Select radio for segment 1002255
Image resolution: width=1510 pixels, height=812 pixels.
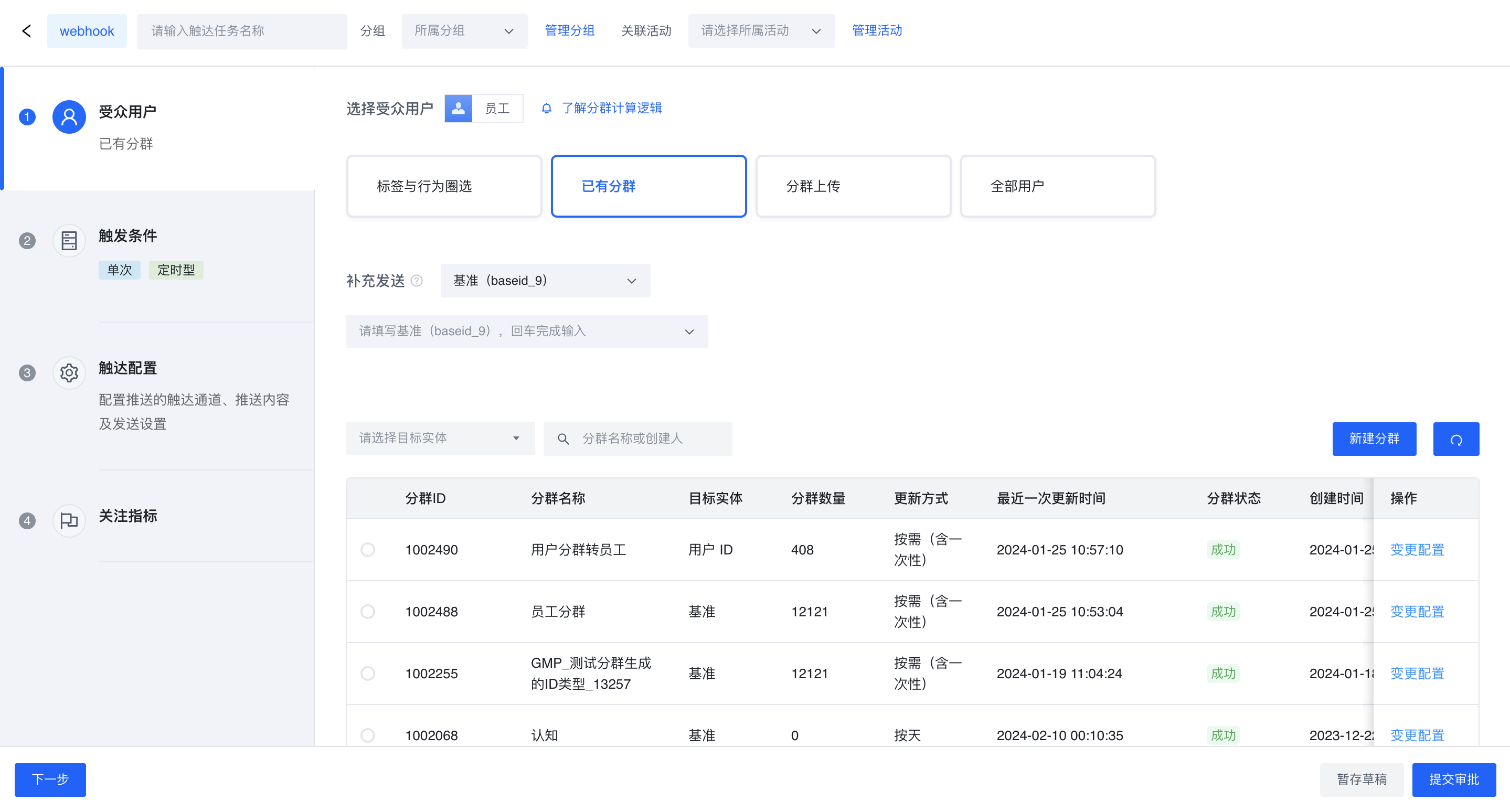368,673
